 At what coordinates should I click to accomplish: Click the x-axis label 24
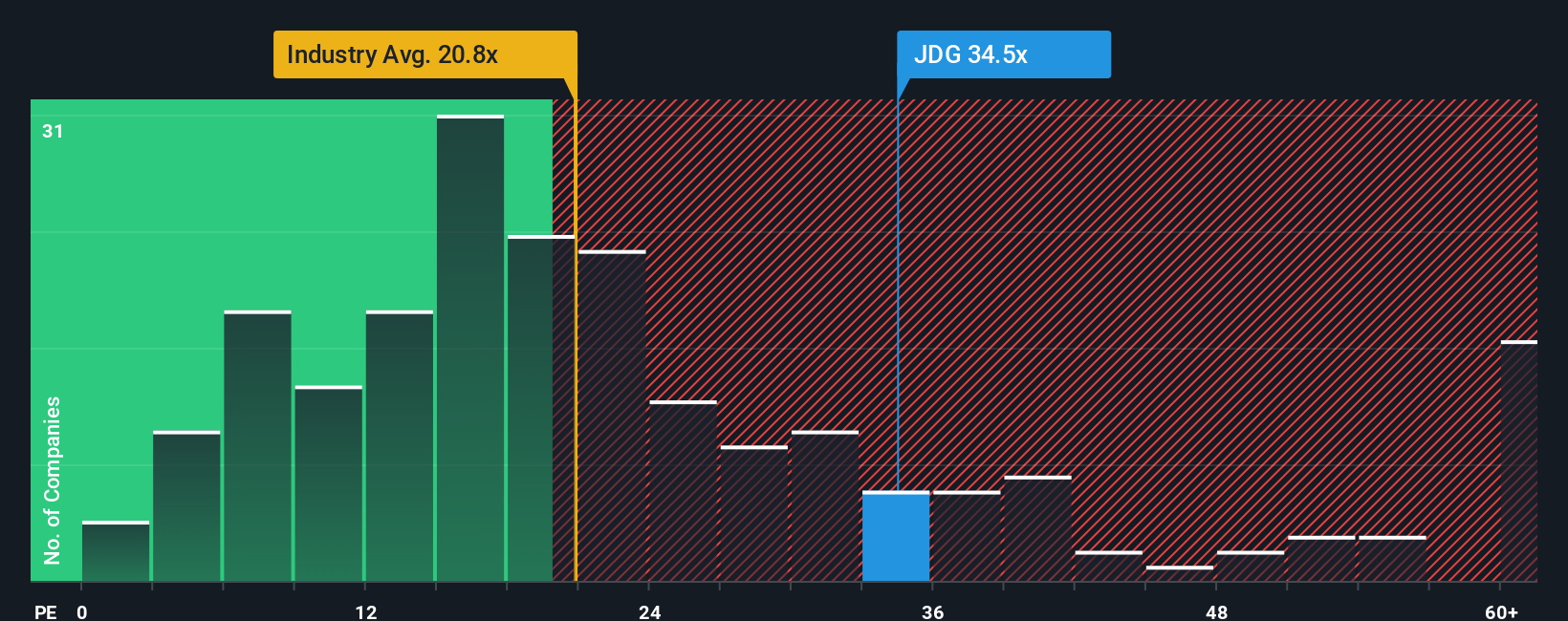pyautogui.click(x=650, y=611)
